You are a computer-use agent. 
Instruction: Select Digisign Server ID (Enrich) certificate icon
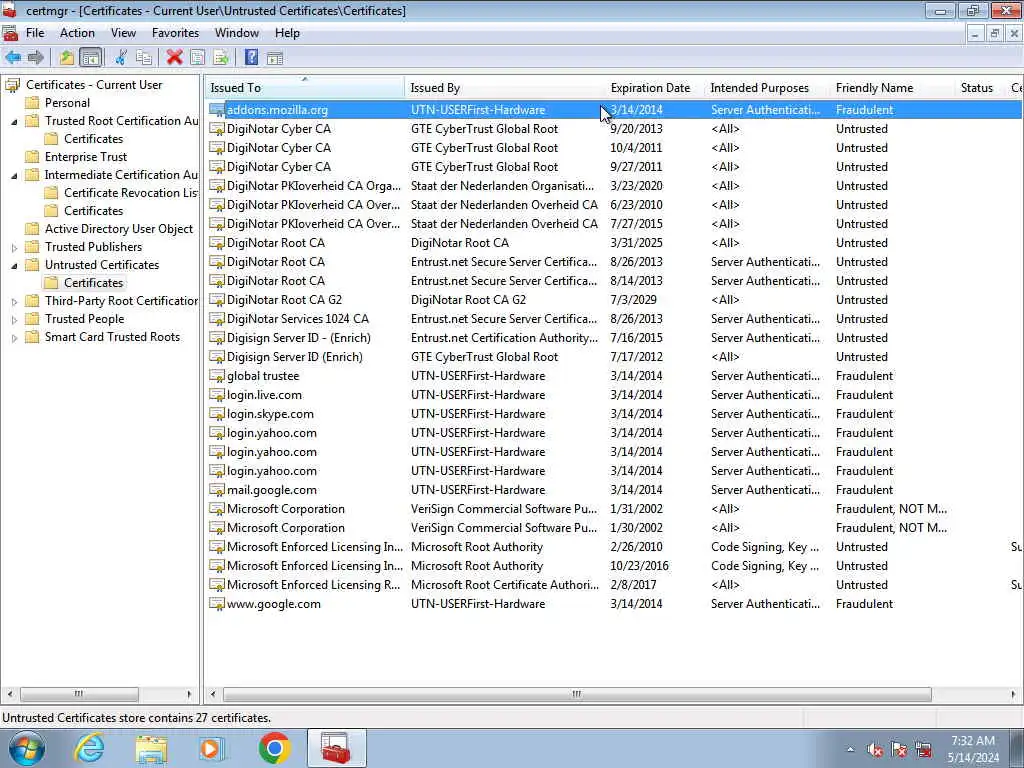click(x=216, y=357)
